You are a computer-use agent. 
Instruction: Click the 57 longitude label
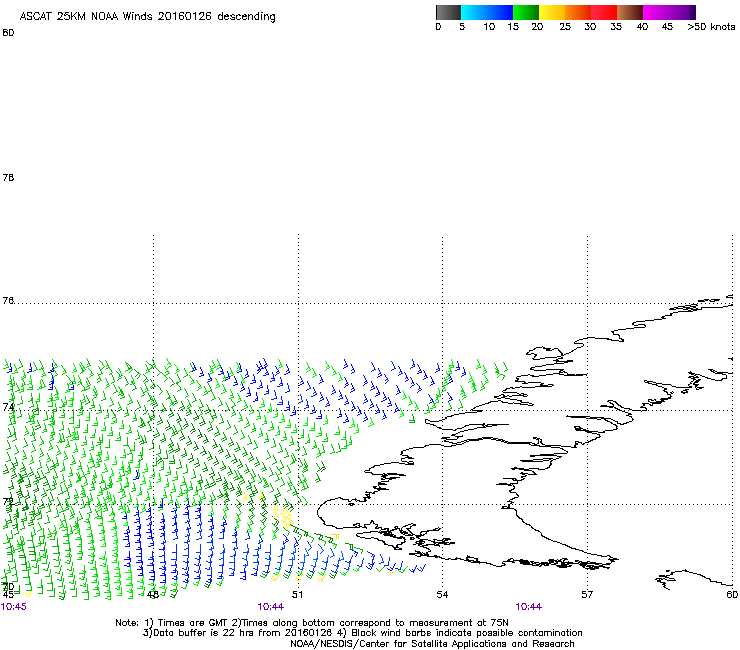[587, 595]
